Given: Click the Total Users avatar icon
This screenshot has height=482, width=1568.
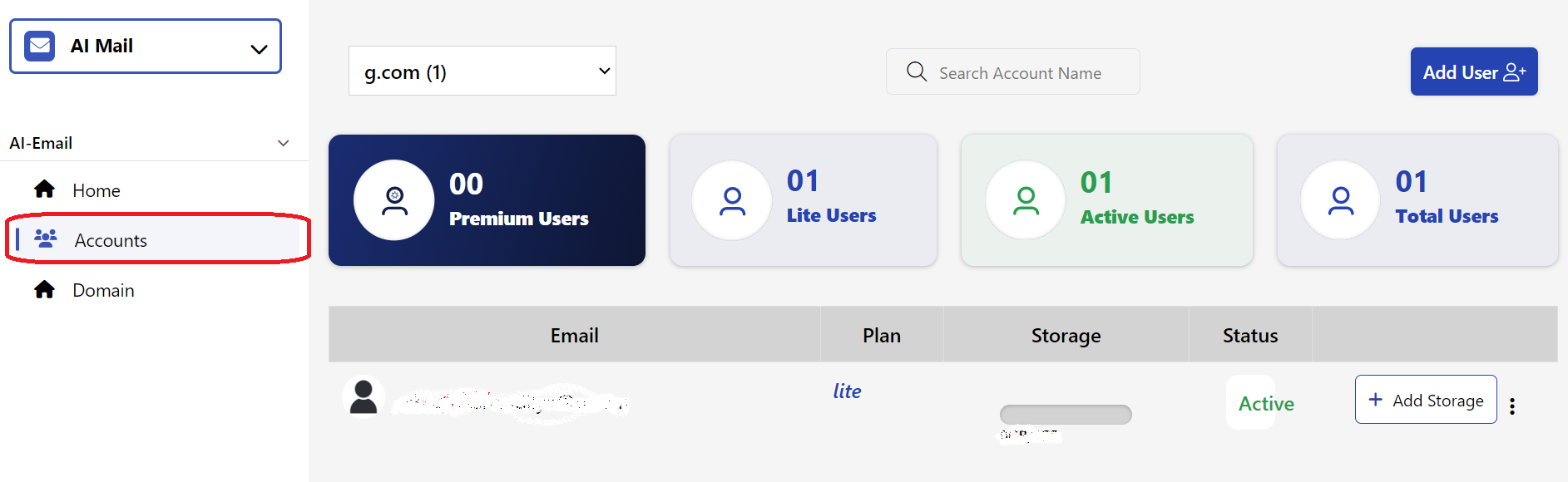Looking at the screenshot, I should (x=1340, y=200).
